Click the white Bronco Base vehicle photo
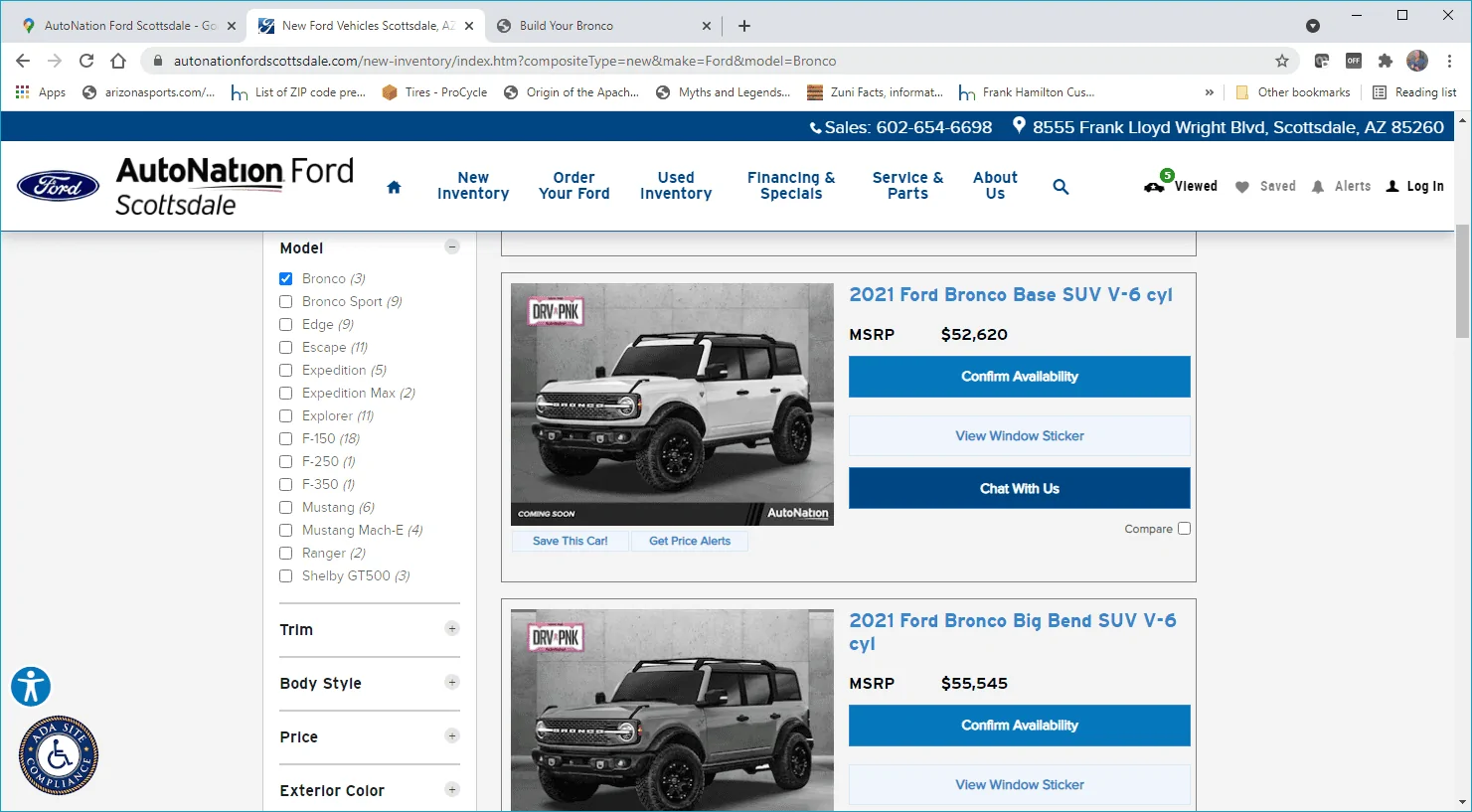 point(672,405)
